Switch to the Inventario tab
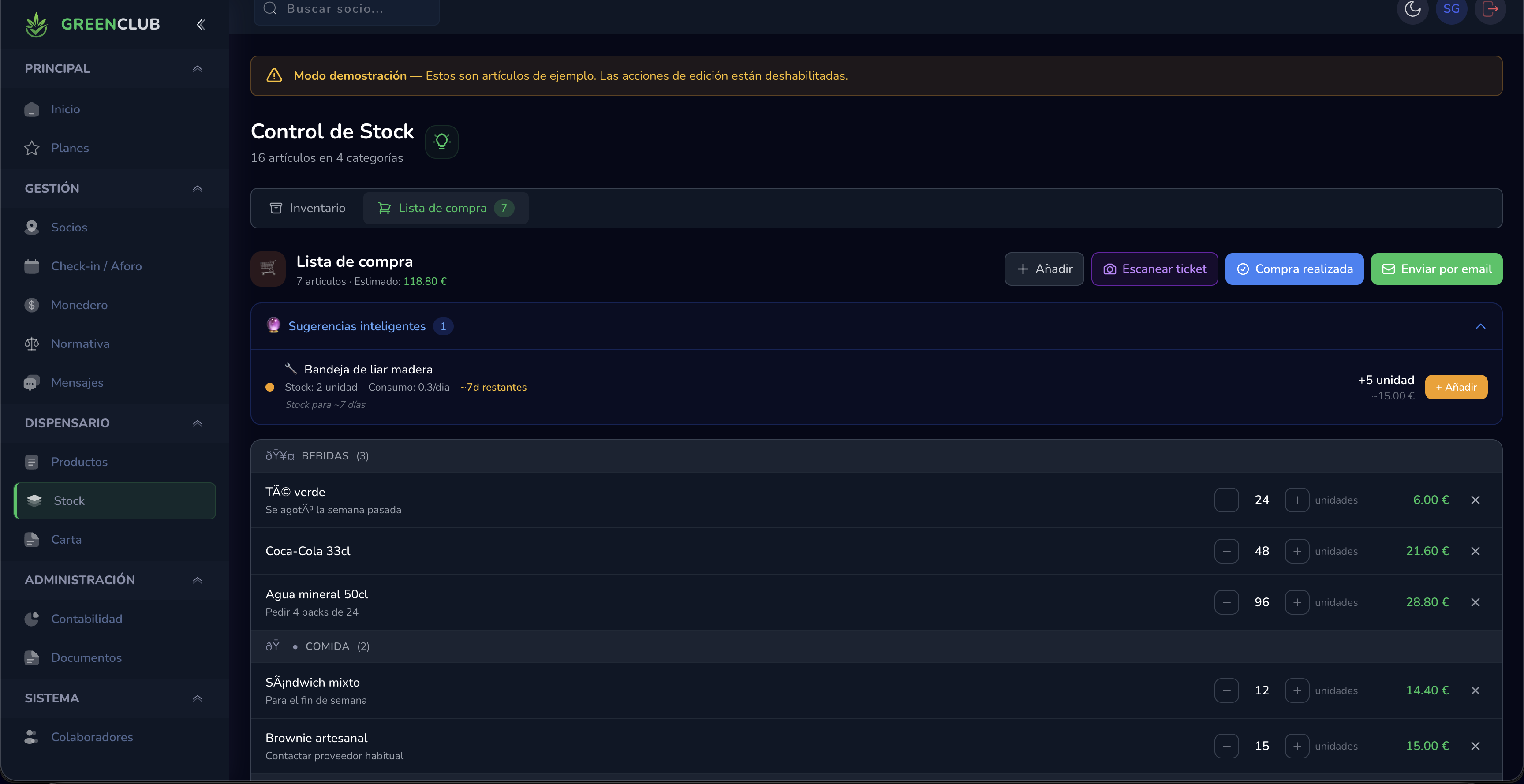The image size is (1524, 784). (x=308, y=208)
